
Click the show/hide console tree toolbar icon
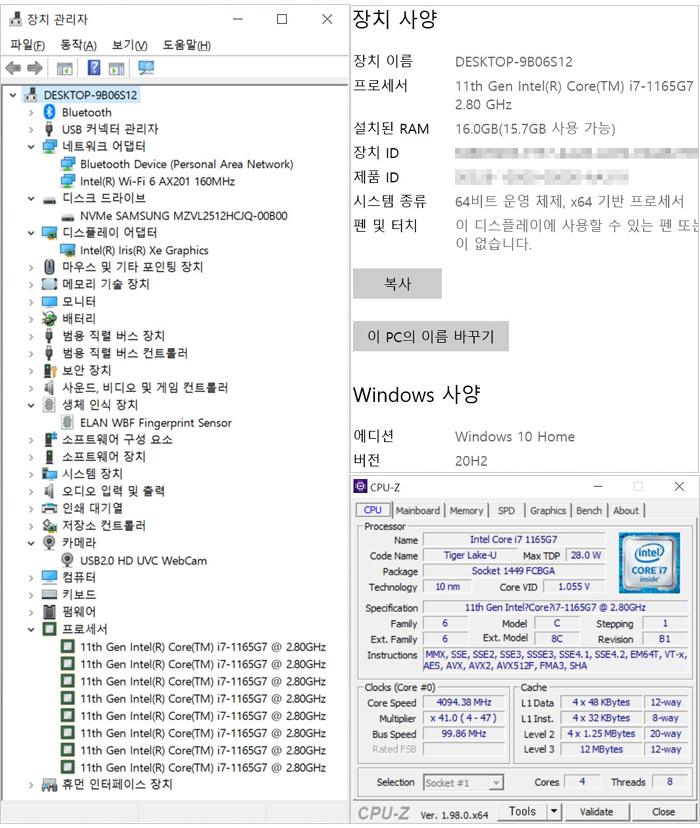click(64, 68)
